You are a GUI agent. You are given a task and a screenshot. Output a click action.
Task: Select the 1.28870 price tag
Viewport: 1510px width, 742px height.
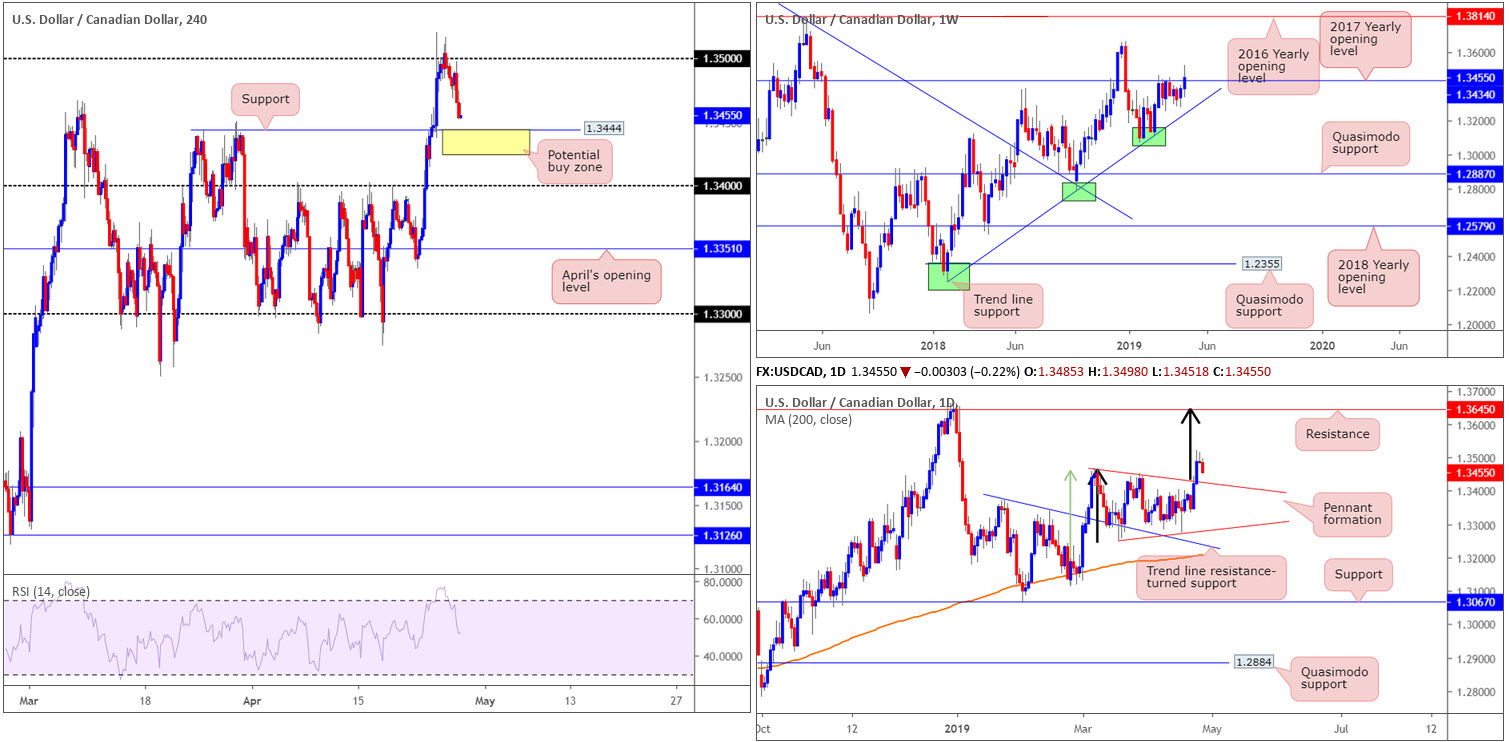pyautogui.click(x=1473, y=174)
